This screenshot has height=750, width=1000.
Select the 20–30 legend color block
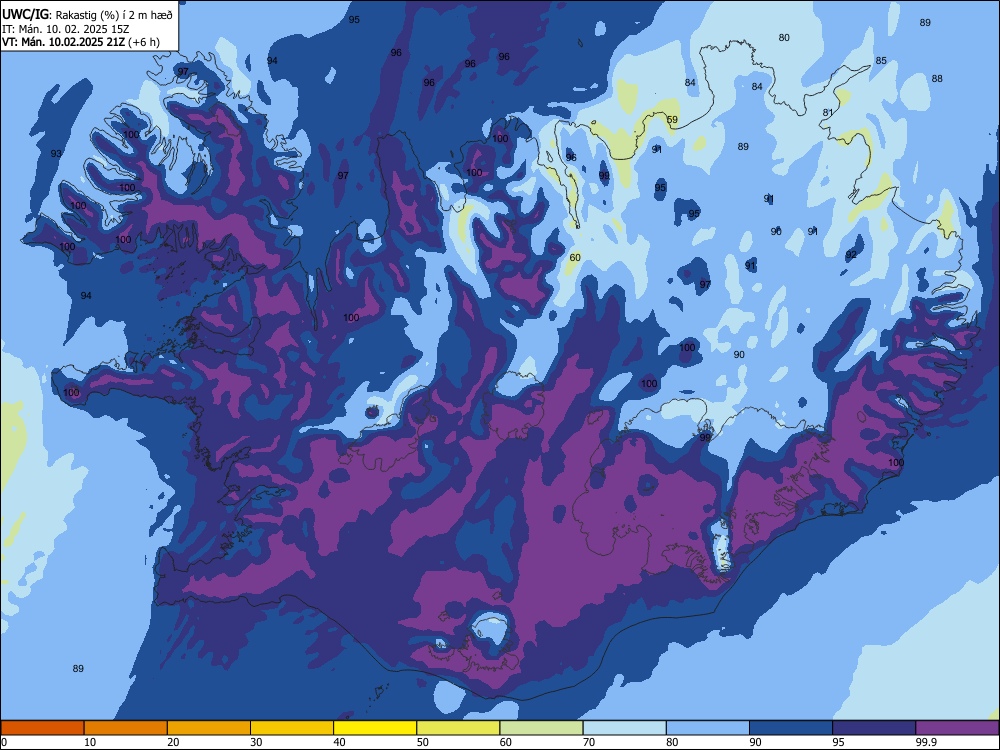coord(209,728)
